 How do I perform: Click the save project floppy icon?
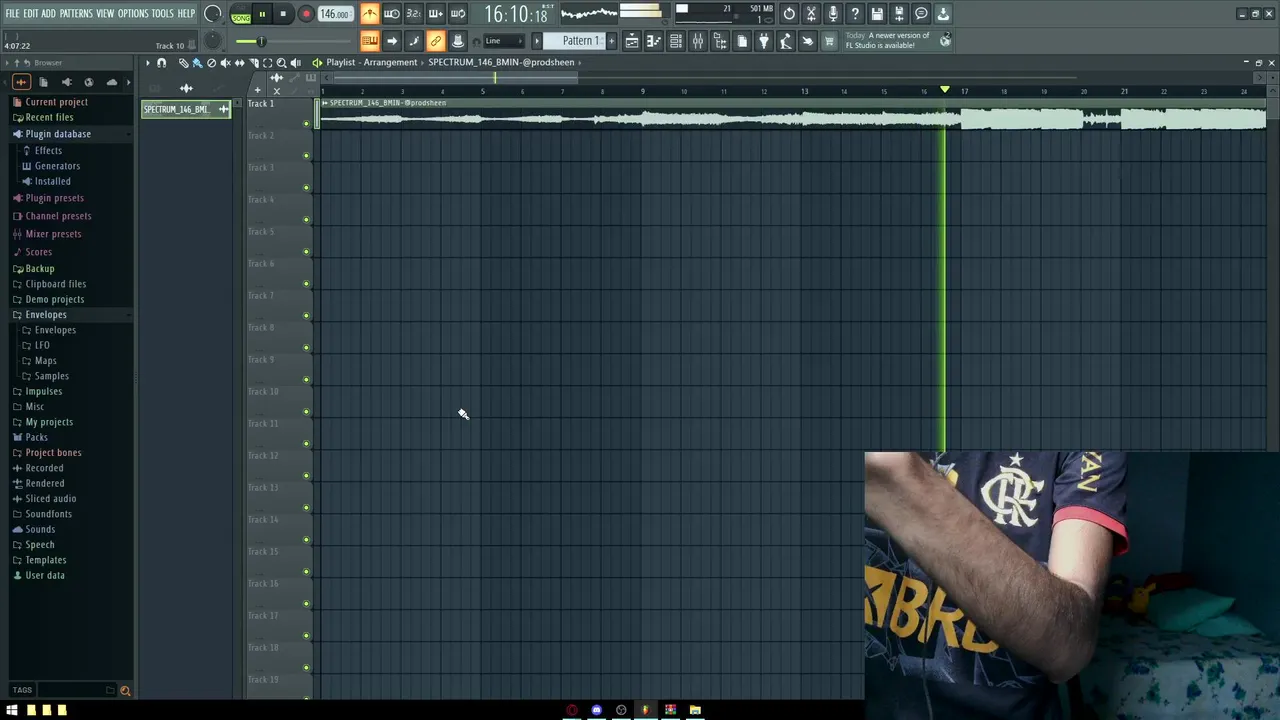point(877,14)
